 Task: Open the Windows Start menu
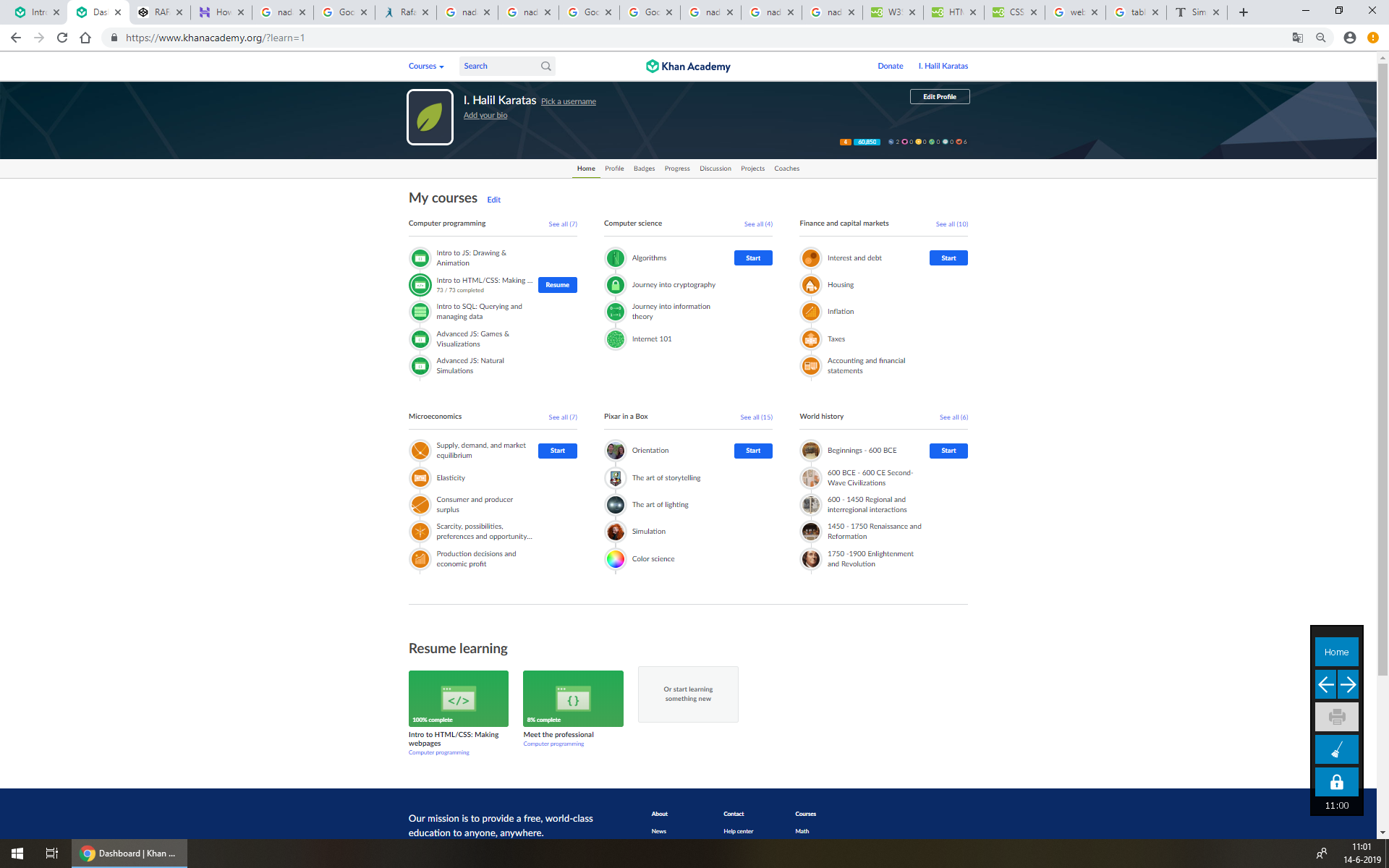coord(17,854)
